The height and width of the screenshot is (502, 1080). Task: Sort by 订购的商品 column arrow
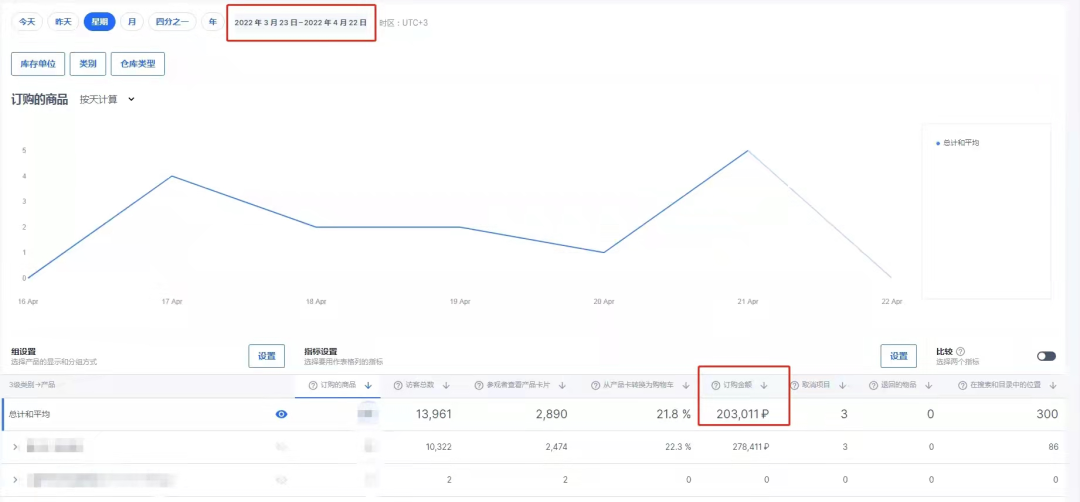coord(368,385)
